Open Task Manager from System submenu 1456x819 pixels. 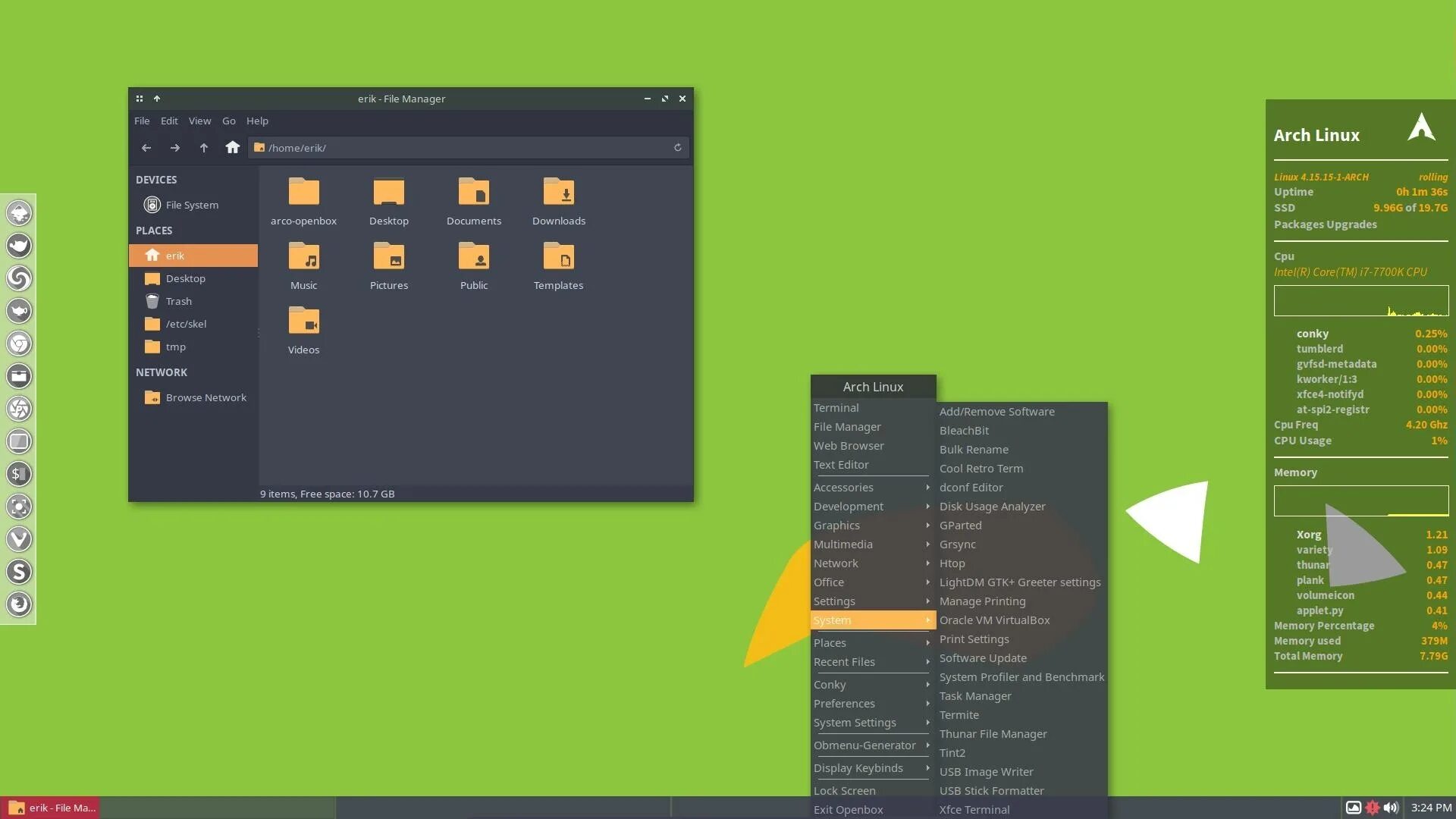[x=975, y=696]
